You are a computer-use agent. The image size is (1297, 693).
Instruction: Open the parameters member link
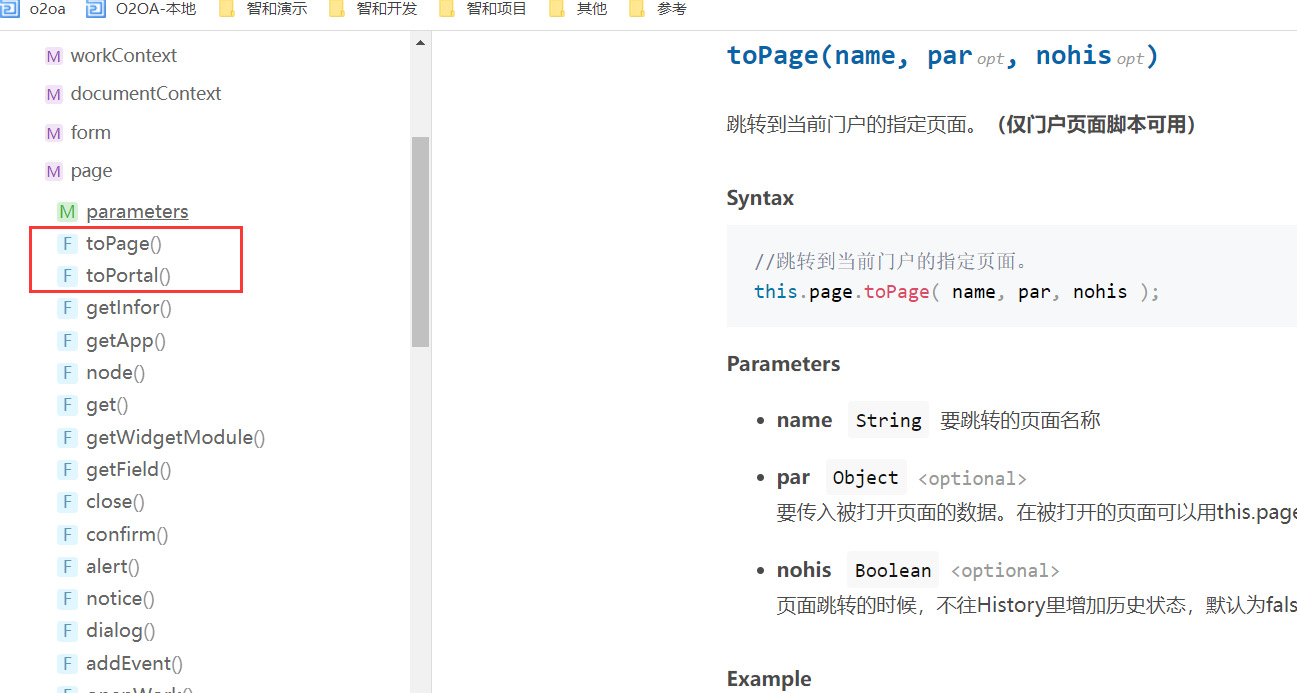(137, 211)
